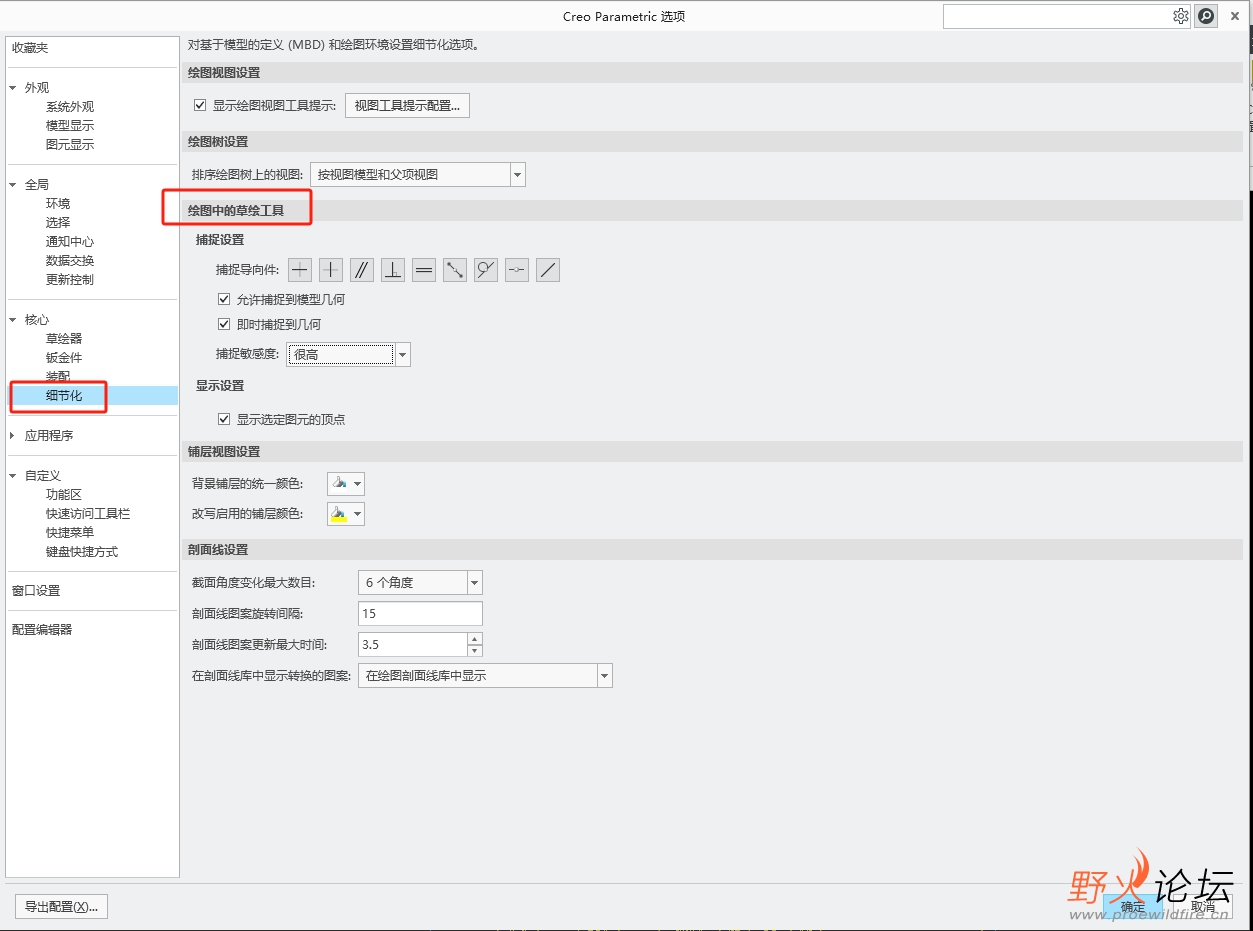Select 更新控制 in the tree

(x=70, y=280)
